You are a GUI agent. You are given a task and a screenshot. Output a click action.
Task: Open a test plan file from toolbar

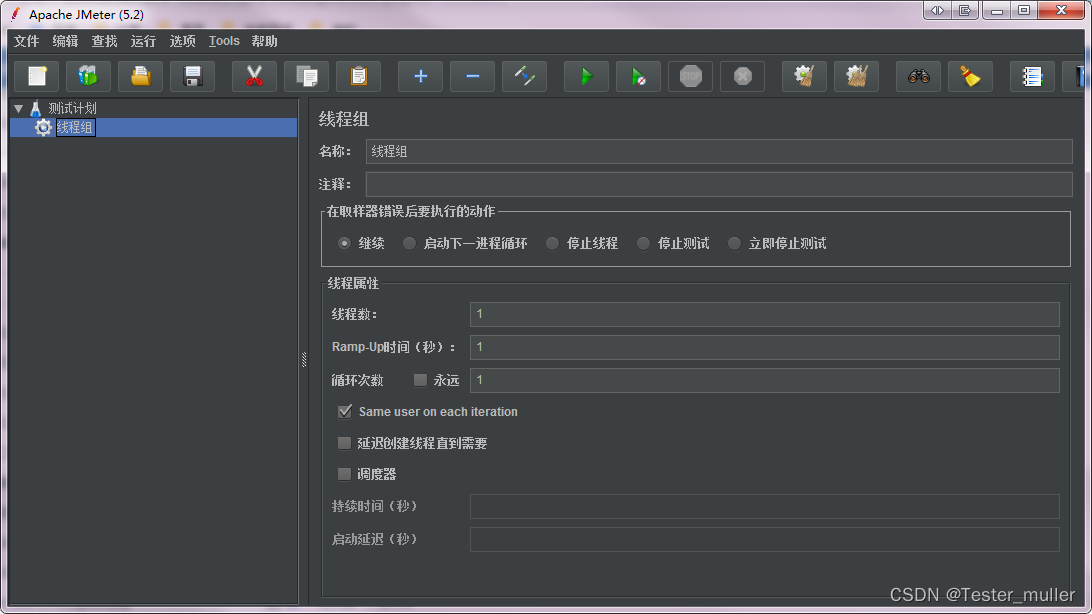[x=141, y=77]
